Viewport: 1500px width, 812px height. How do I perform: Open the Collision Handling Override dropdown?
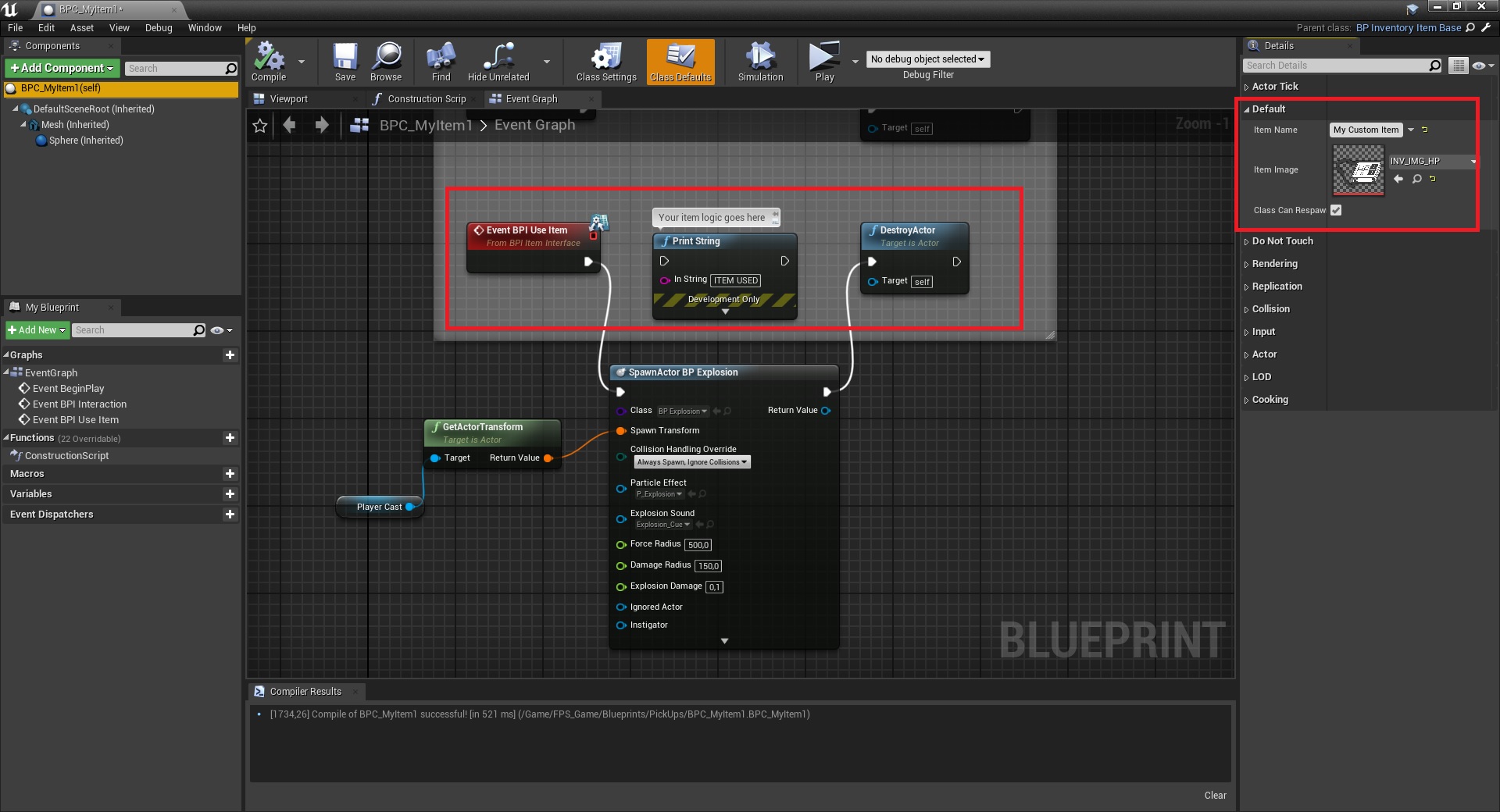[691, 462]
